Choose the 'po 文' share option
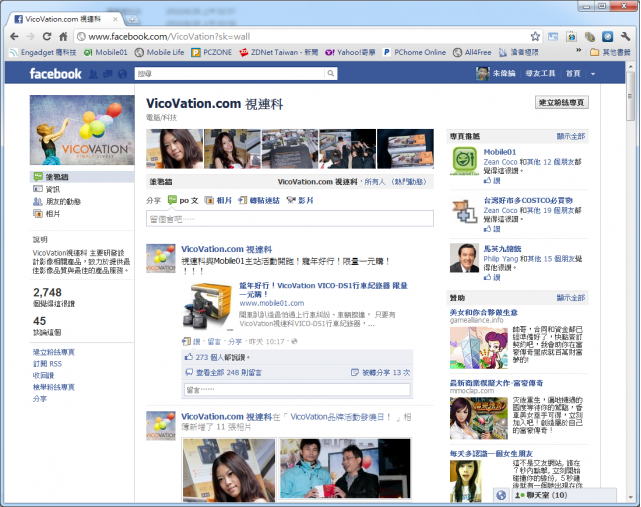The width and height of the screenshot is (641, 507). point(183,200)
